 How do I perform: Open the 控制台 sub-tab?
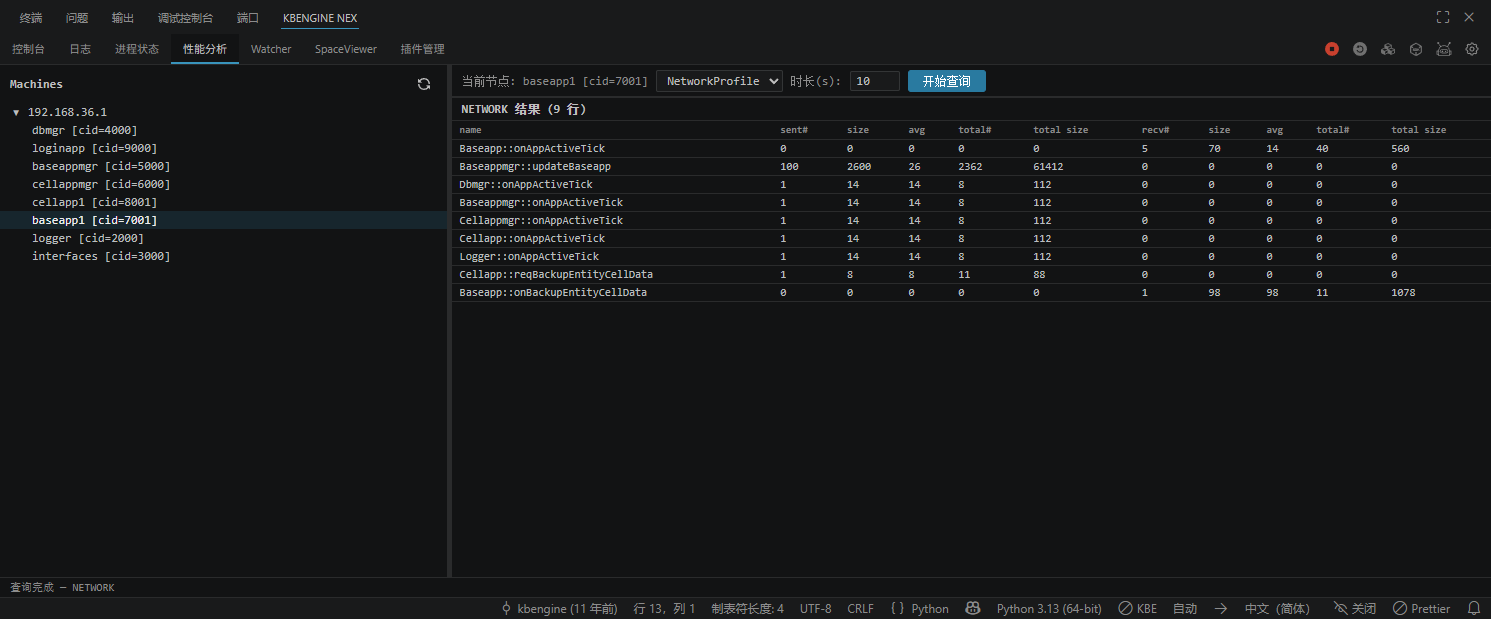point(28,49)
